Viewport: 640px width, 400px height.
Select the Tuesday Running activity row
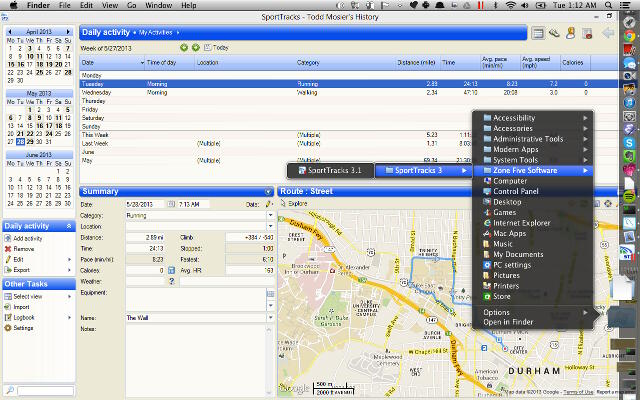point(348,84)
